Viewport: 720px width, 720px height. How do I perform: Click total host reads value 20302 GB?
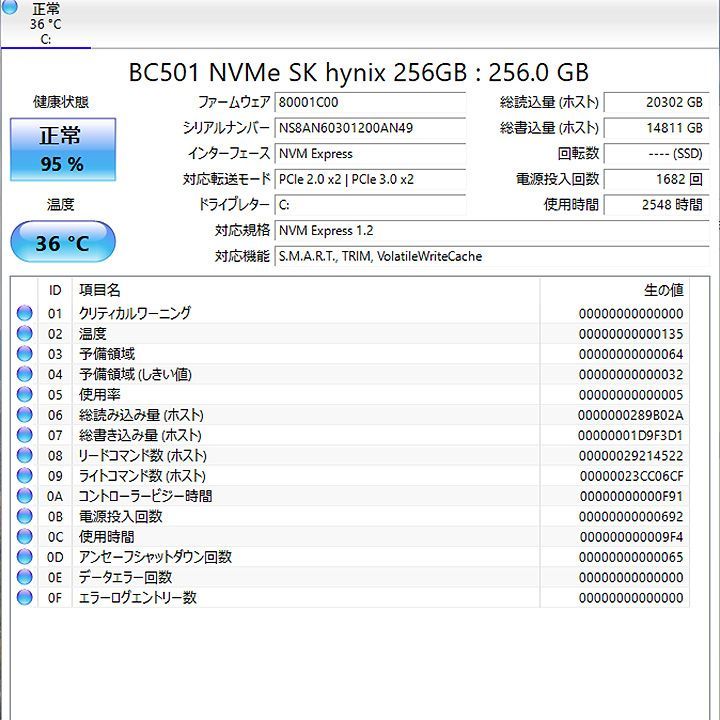[x=657, y=102]
